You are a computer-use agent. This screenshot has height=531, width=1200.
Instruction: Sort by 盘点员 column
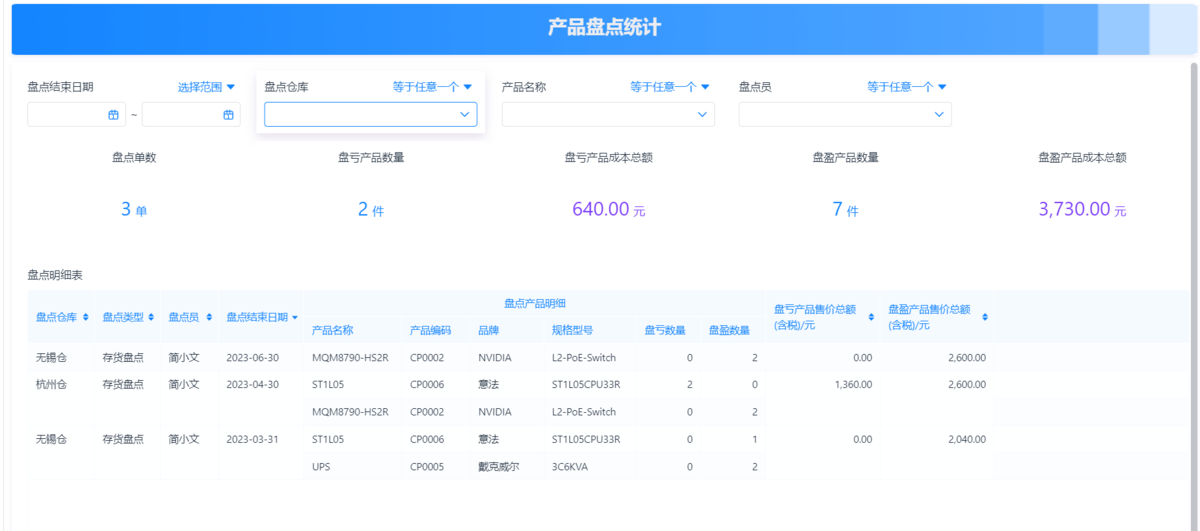tap(208, 317)
